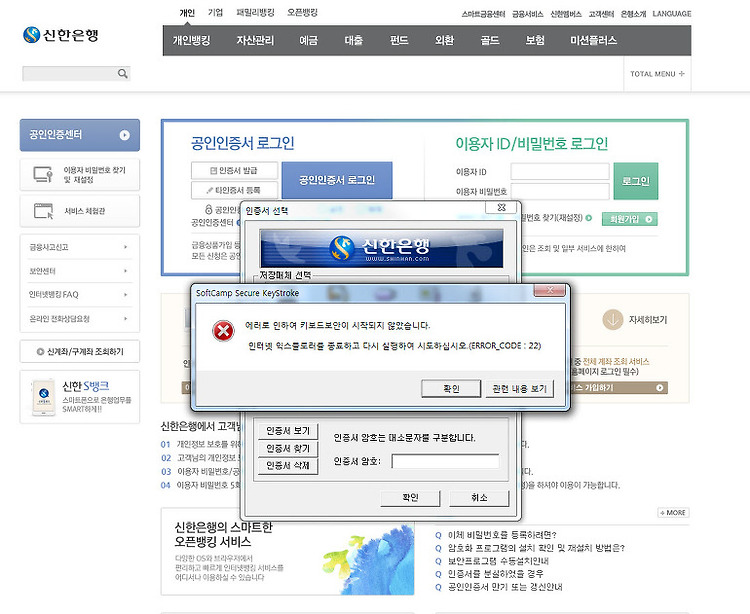This screenshot has width=750, height=614.
Task: Open the 개인 top tab
Action: 187,13
